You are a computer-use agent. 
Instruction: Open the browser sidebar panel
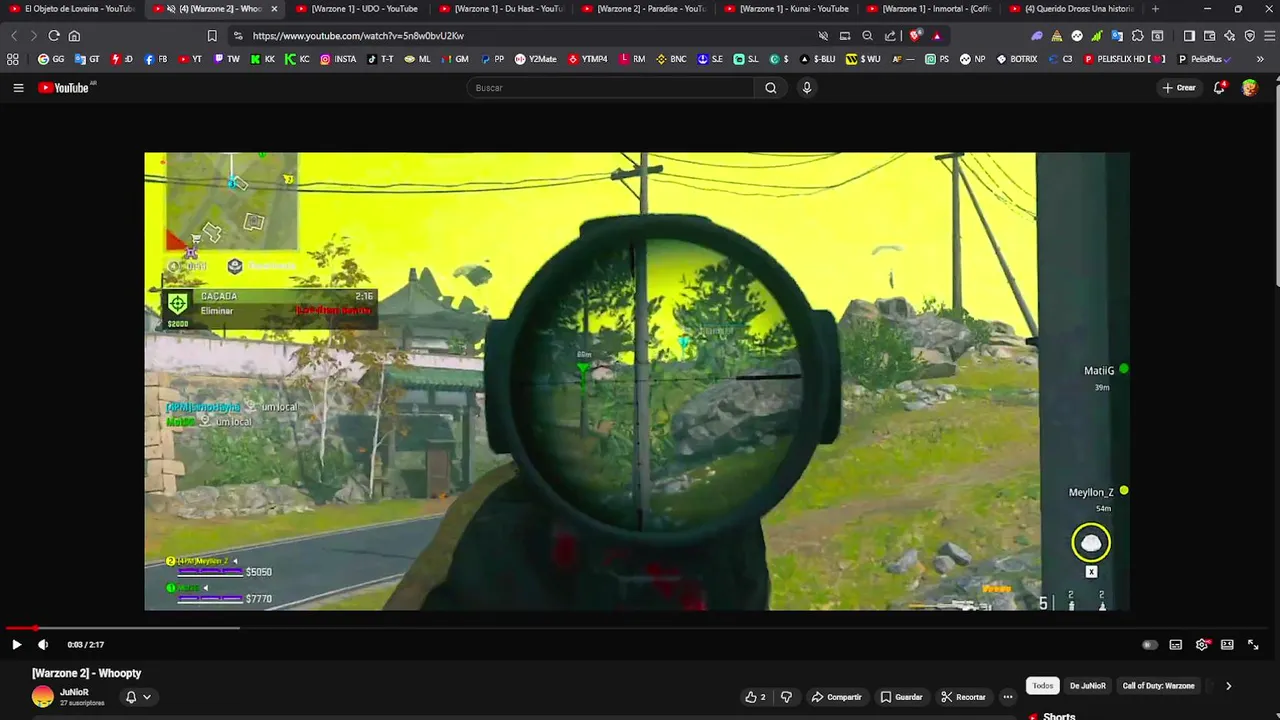[x=1189, y=36]
